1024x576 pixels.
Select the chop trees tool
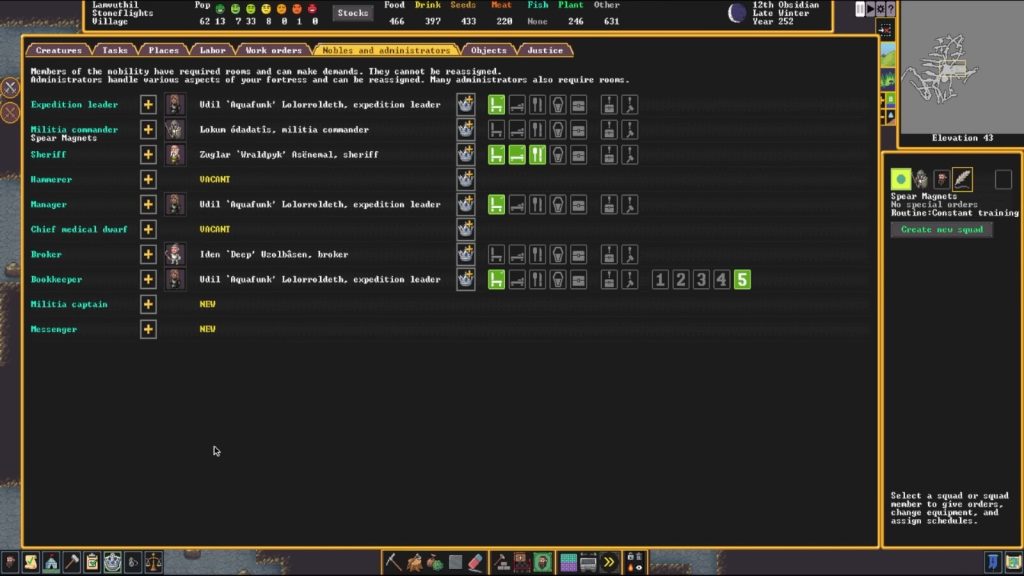click(x=414, y=562)
